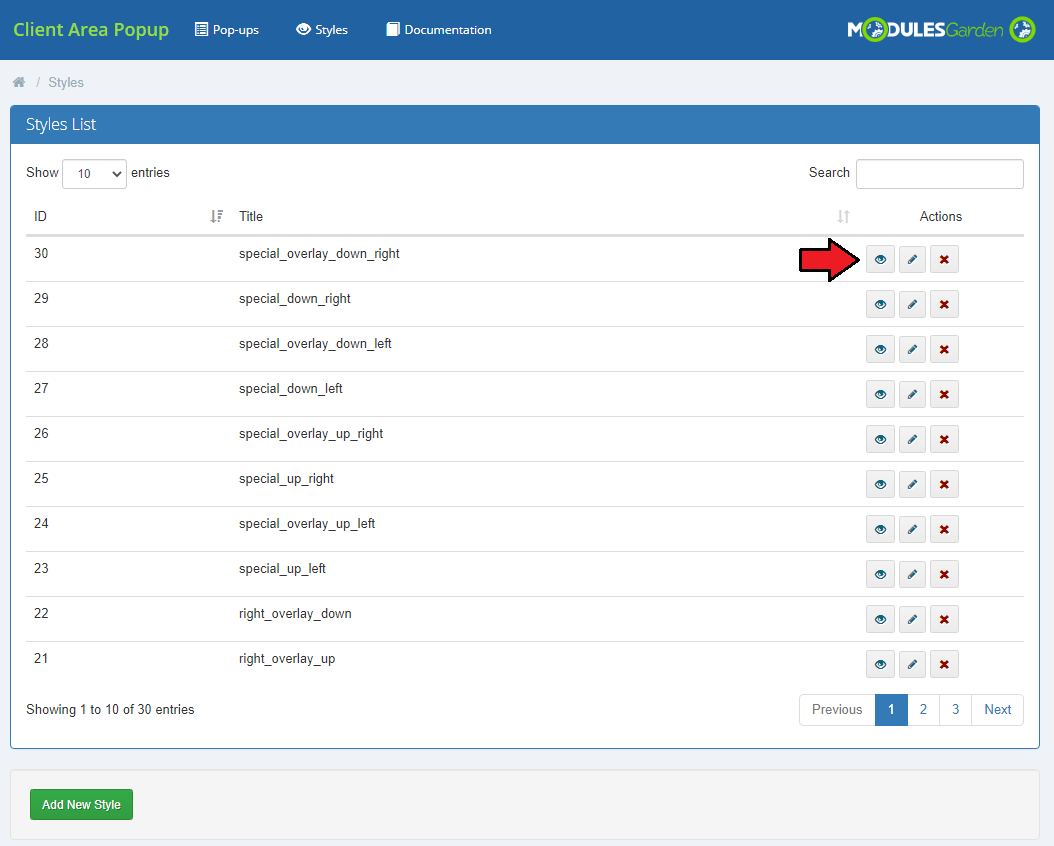Click the Client Area Popup title
Screen dimensions: 1054x846
pos(91,30)
